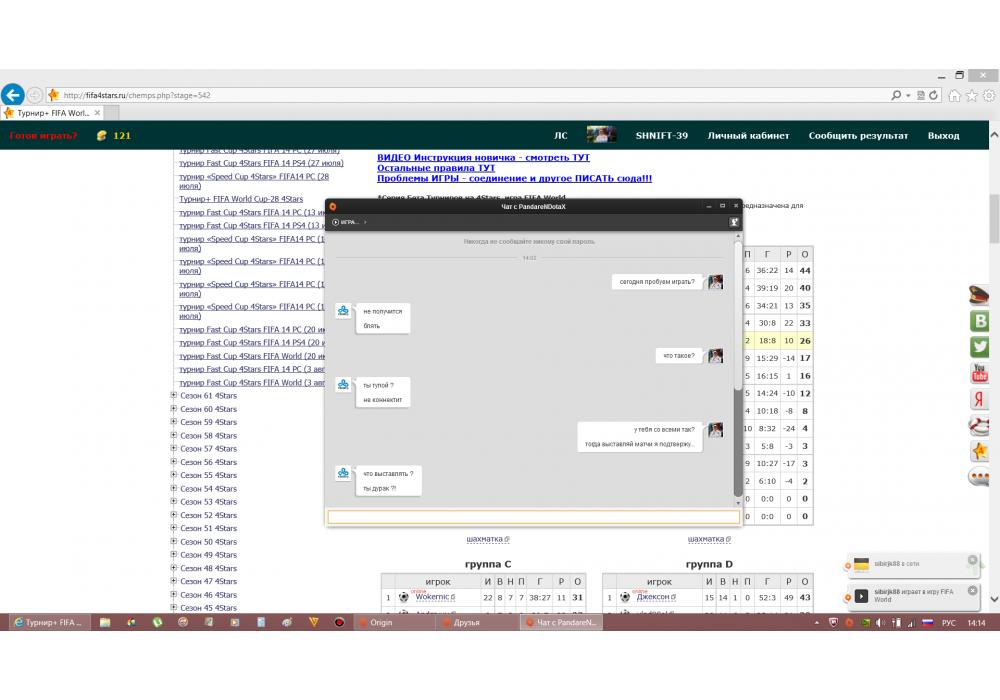Expand the Сезон 55 4Stars tree node
Screen dimensions: 1000x700
coord(173,475)
